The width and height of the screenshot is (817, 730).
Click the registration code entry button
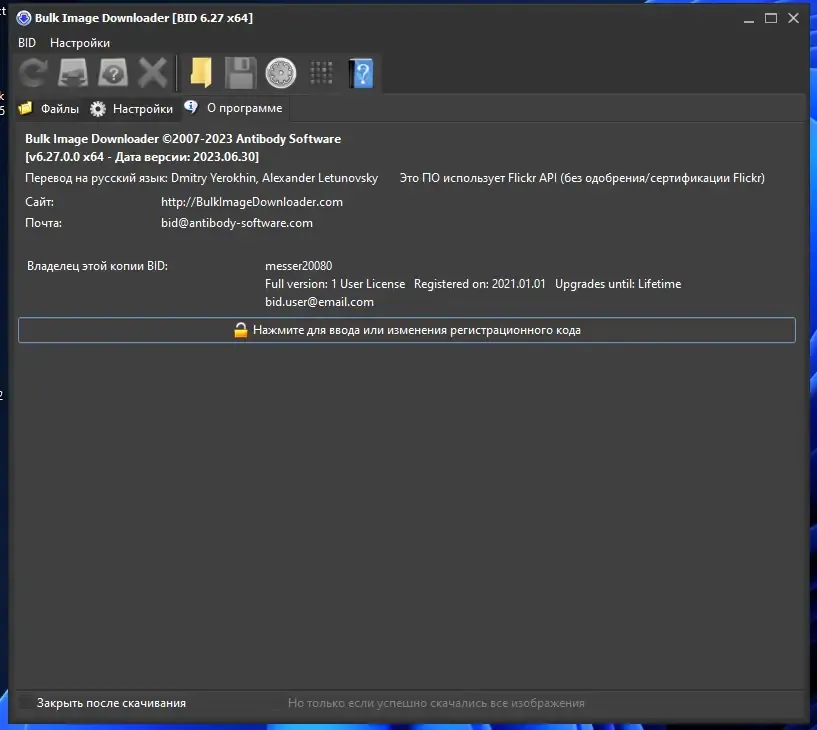pos(406,330)
